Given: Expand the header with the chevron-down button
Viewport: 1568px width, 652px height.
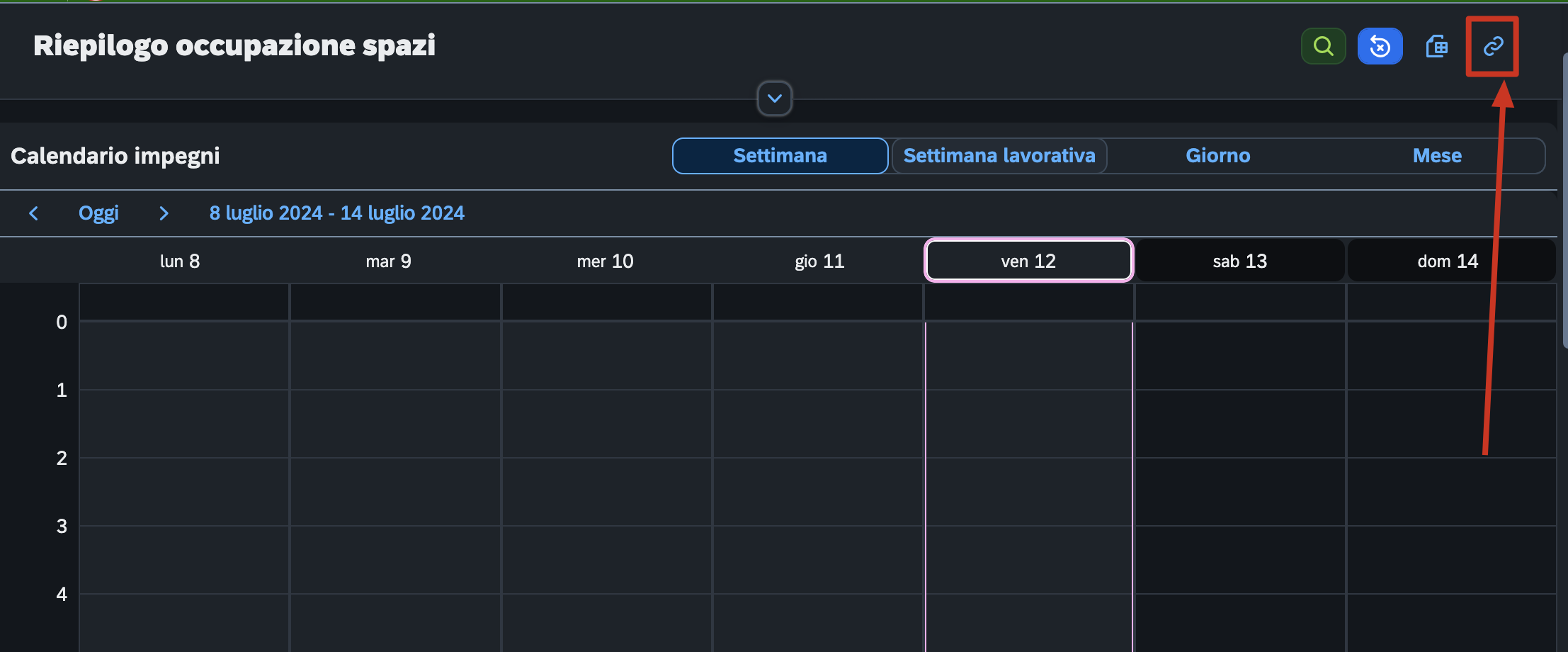Looking at the screenshot, I should pos(774,99).
